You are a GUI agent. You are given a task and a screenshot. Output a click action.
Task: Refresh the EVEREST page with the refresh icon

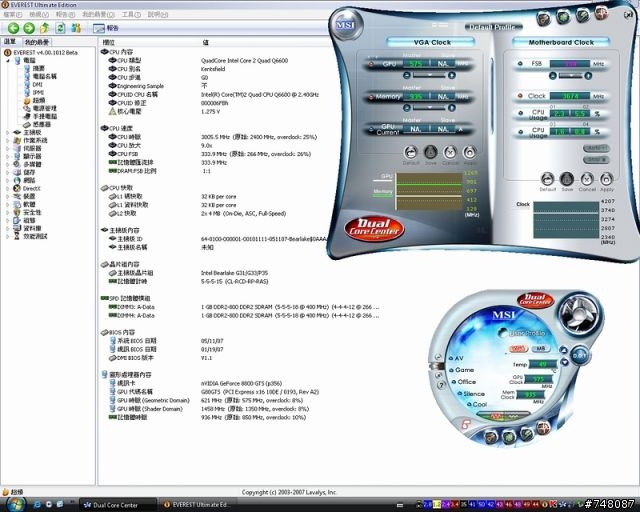click(60, 28)
